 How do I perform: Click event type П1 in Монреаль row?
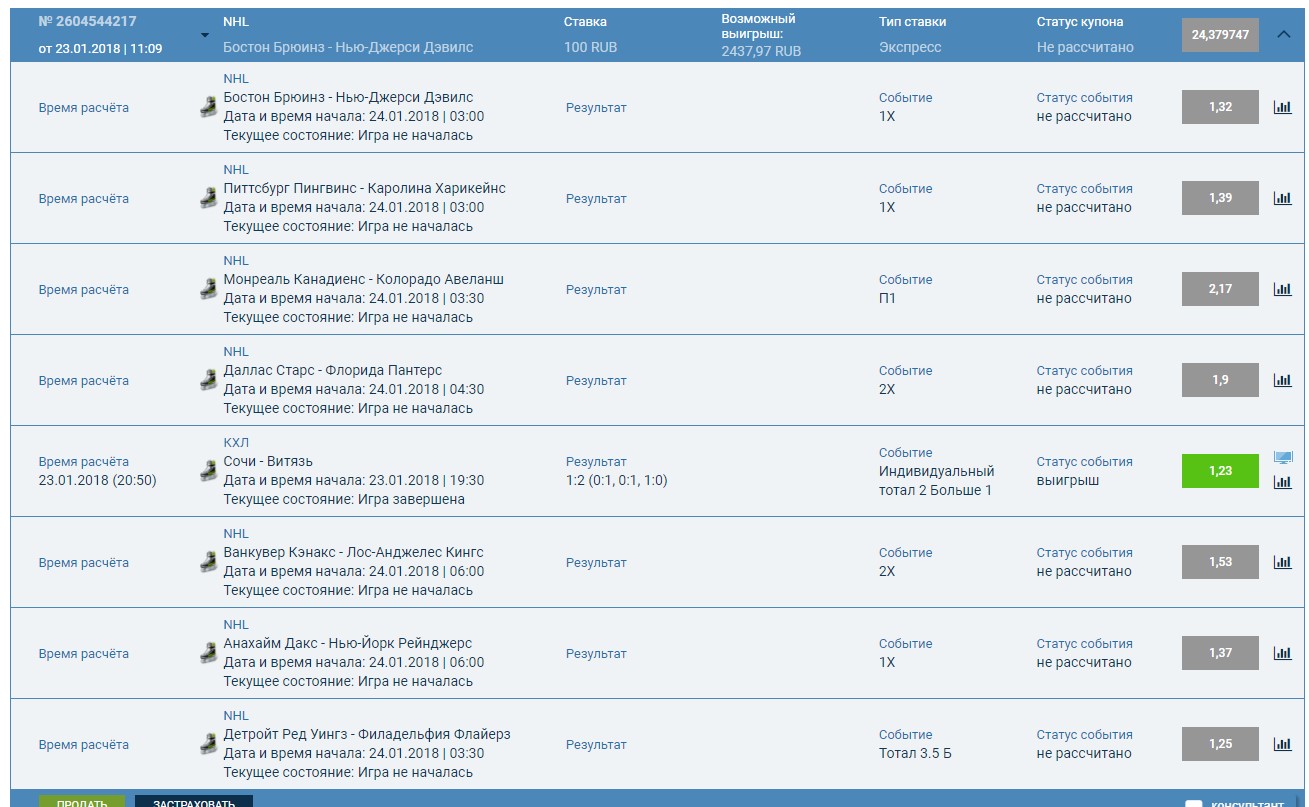[887, 298]
